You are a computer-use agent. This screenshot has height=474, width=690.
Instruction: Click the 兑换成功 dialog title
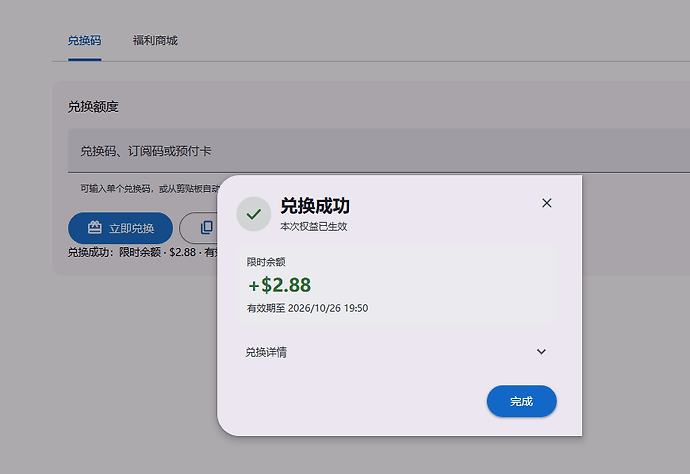click(x=315, y=206)
